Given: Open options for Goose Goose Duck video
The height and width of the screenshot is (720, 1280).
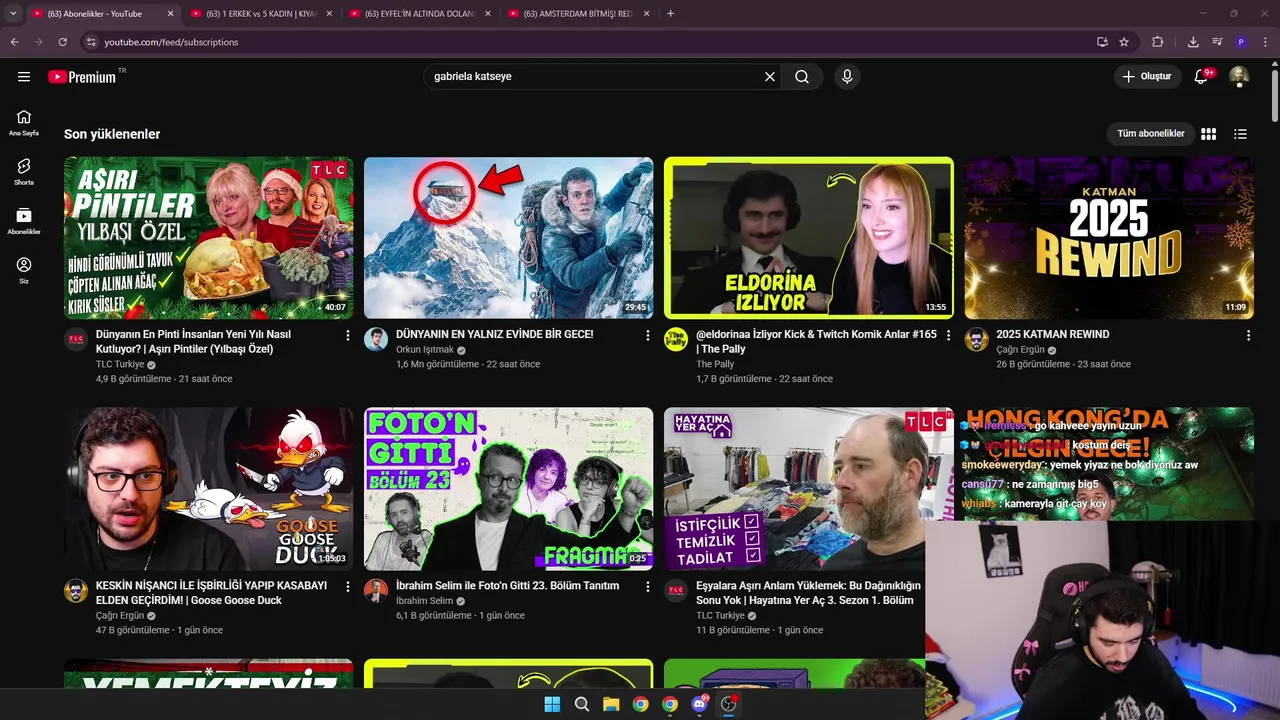Looking at the screenshot, I should (x=348, y=587).
